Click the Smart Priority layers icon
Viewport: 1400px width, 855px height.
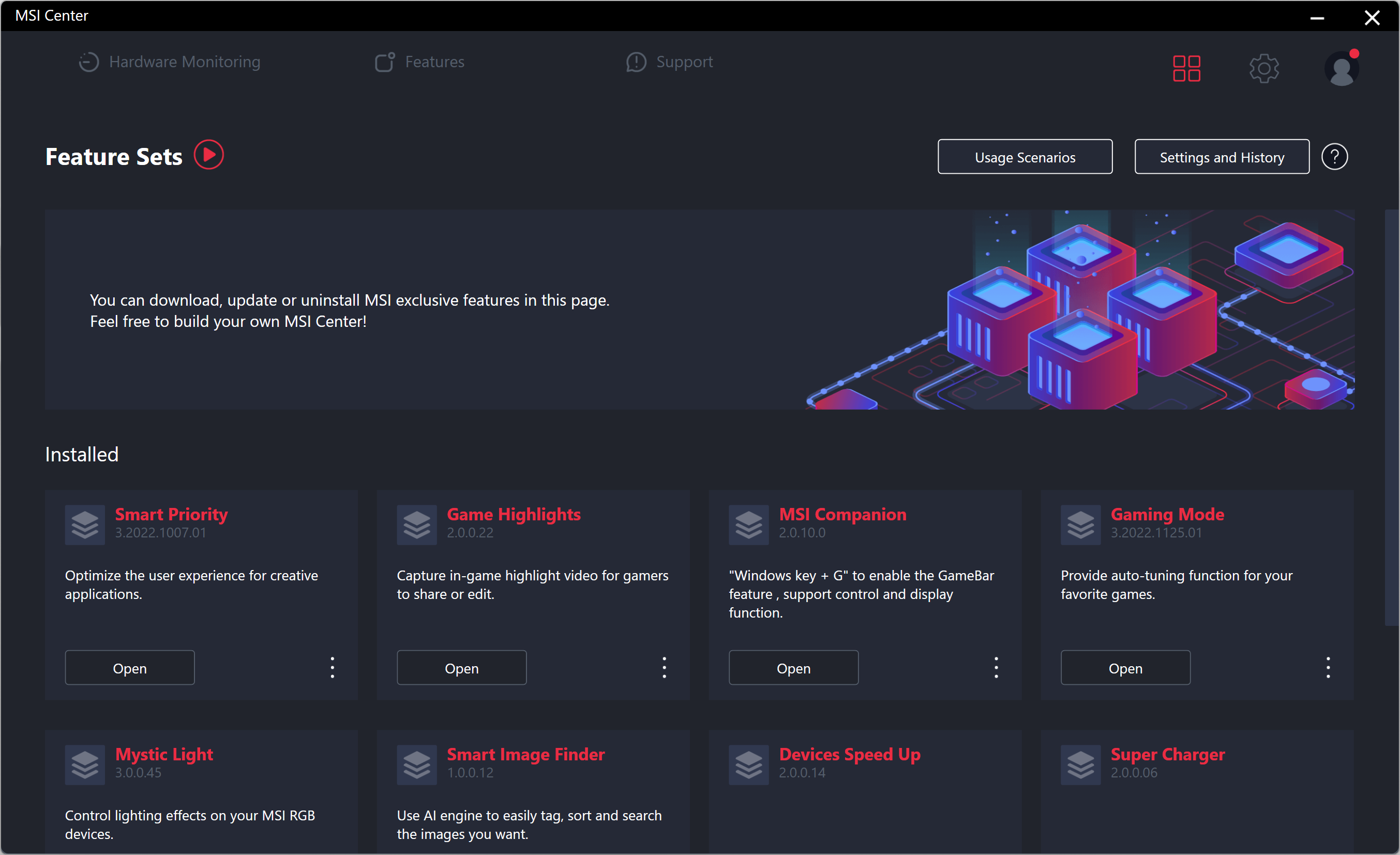(85, 524)
